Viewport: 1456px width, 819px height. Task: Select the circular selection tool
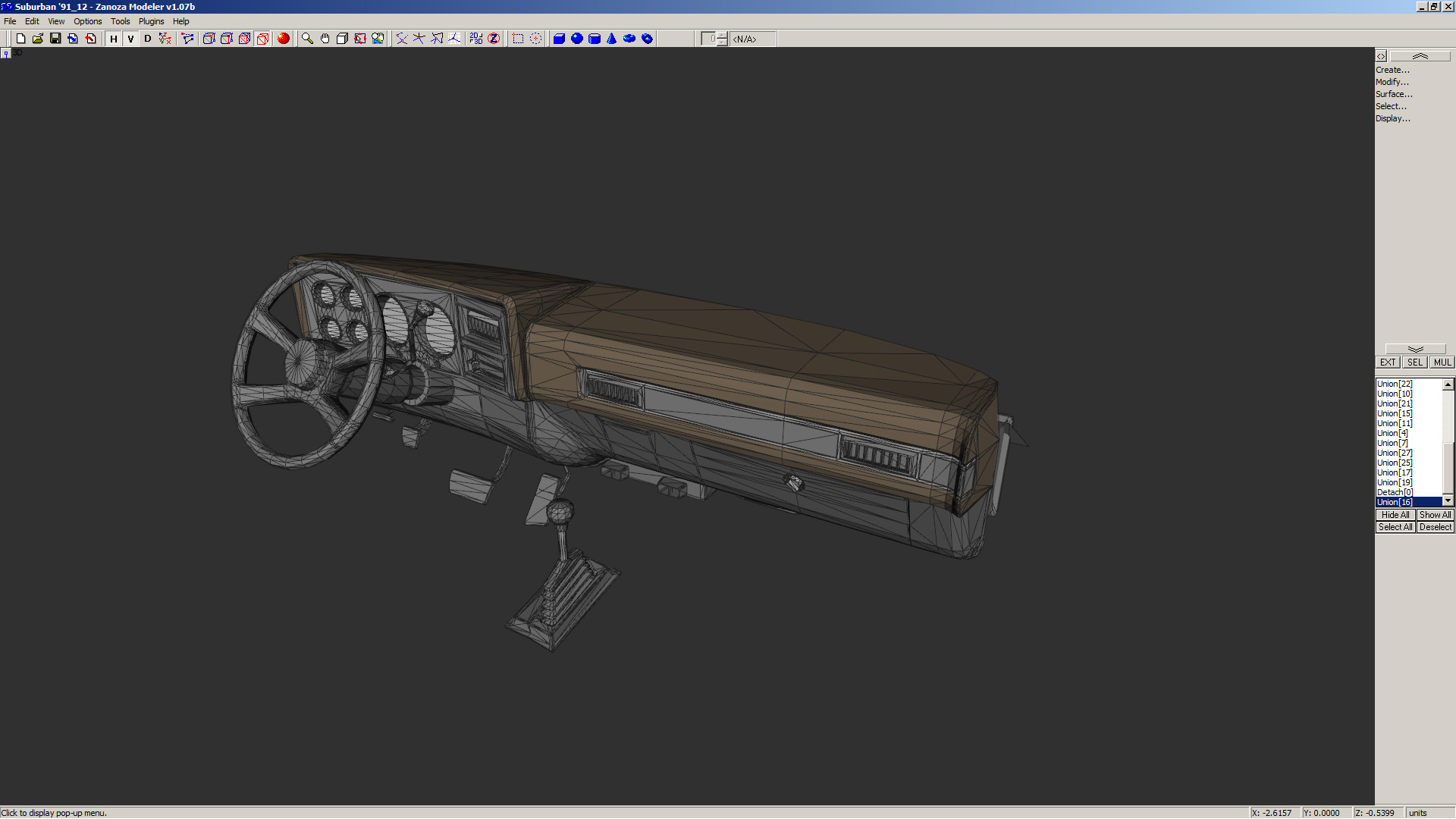[535, 39]
